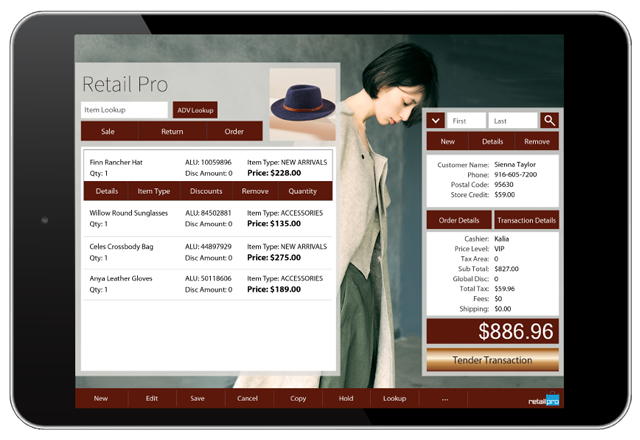
Task: Click Copy in the bottom toolbar
Action: tap(298, 398)
